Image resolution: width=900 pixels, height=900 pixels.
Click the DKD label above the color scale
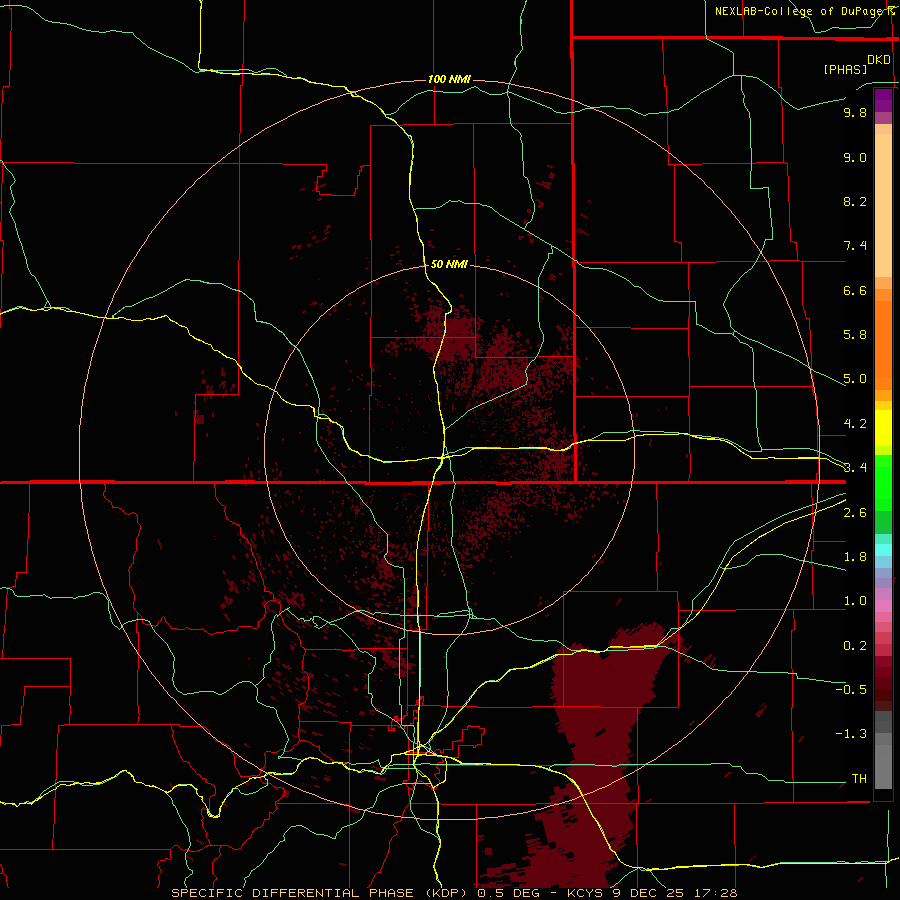point(879,60)
